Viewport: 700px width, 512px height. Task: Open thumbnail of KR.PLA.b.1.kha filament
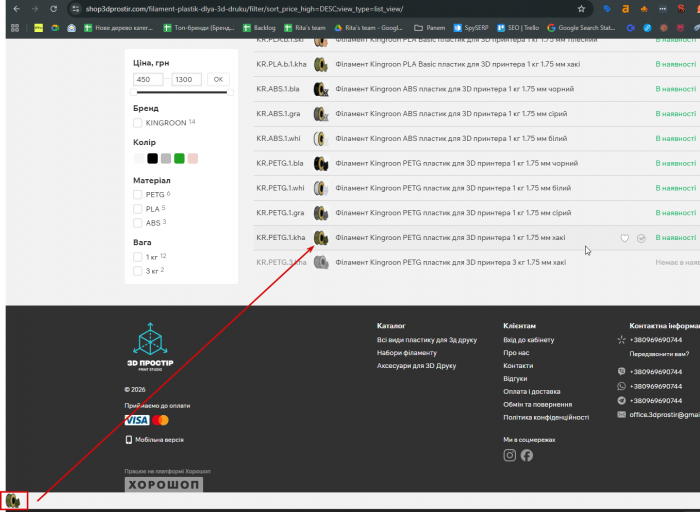click(321, 64)
